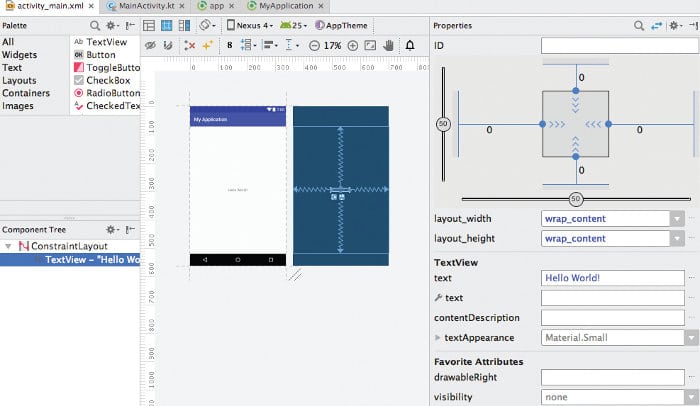Select the Pan hand tool
The width and height of the screenshot is (700, 406).
pyautogui.click(x=389, y=45)
